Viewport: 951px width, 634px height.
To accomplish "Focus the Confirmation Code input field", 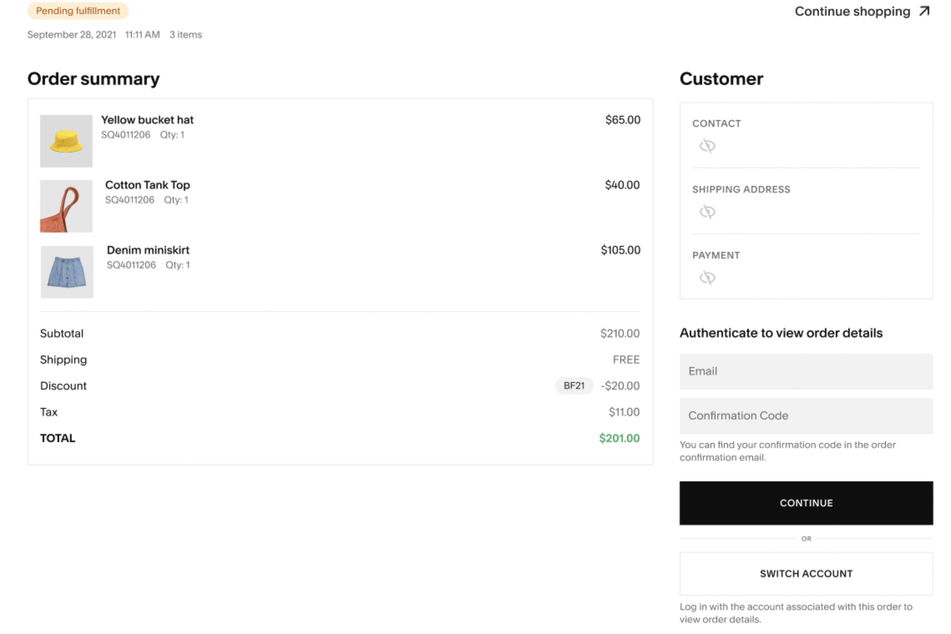I will (806, 416).
